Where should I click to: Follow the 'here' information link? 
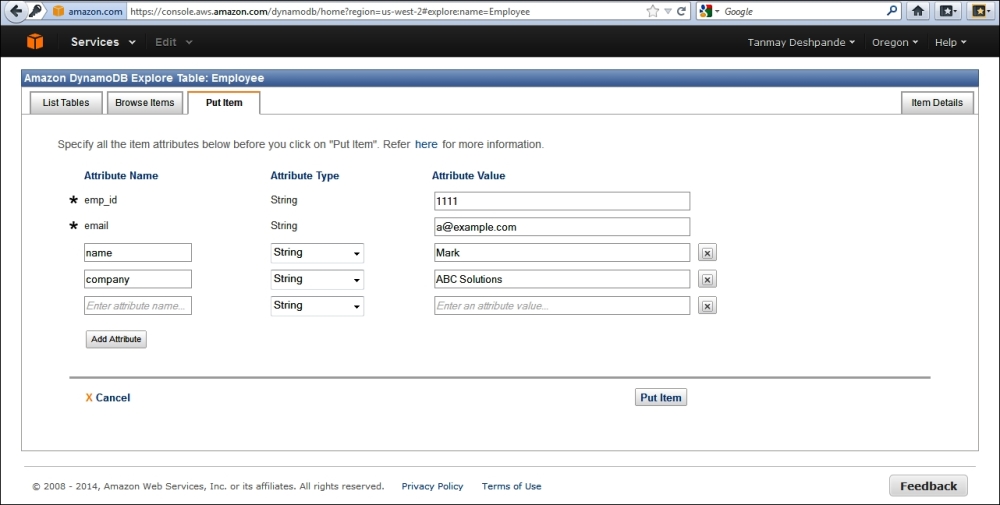click(x=426, y=144)
